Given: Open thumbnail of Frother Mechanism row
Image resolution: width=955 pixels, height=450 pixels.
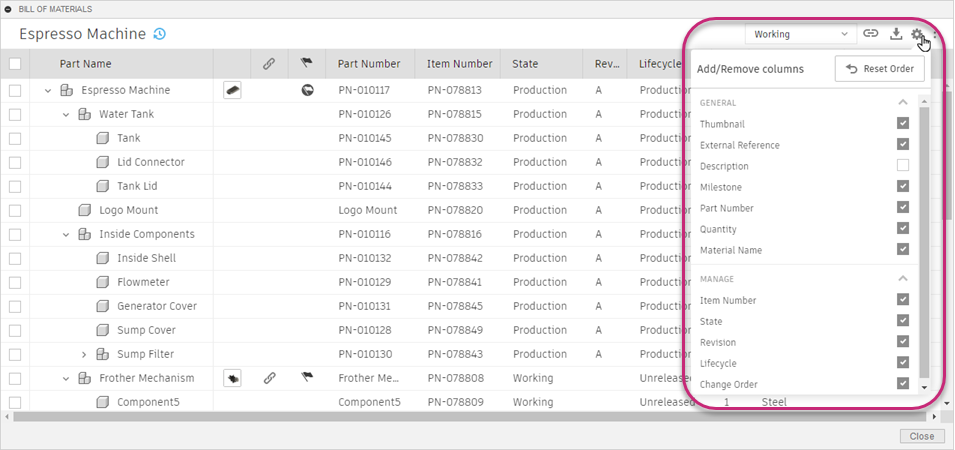Looking at the screenshot, I should 232,378.
